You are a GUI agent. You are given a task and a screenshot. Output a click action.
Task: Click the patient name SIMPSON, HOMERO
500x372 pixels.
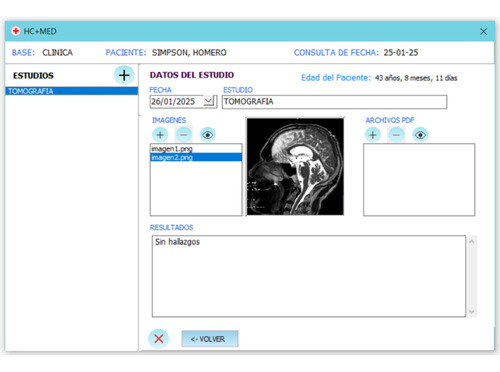click(x=189, y=53)
